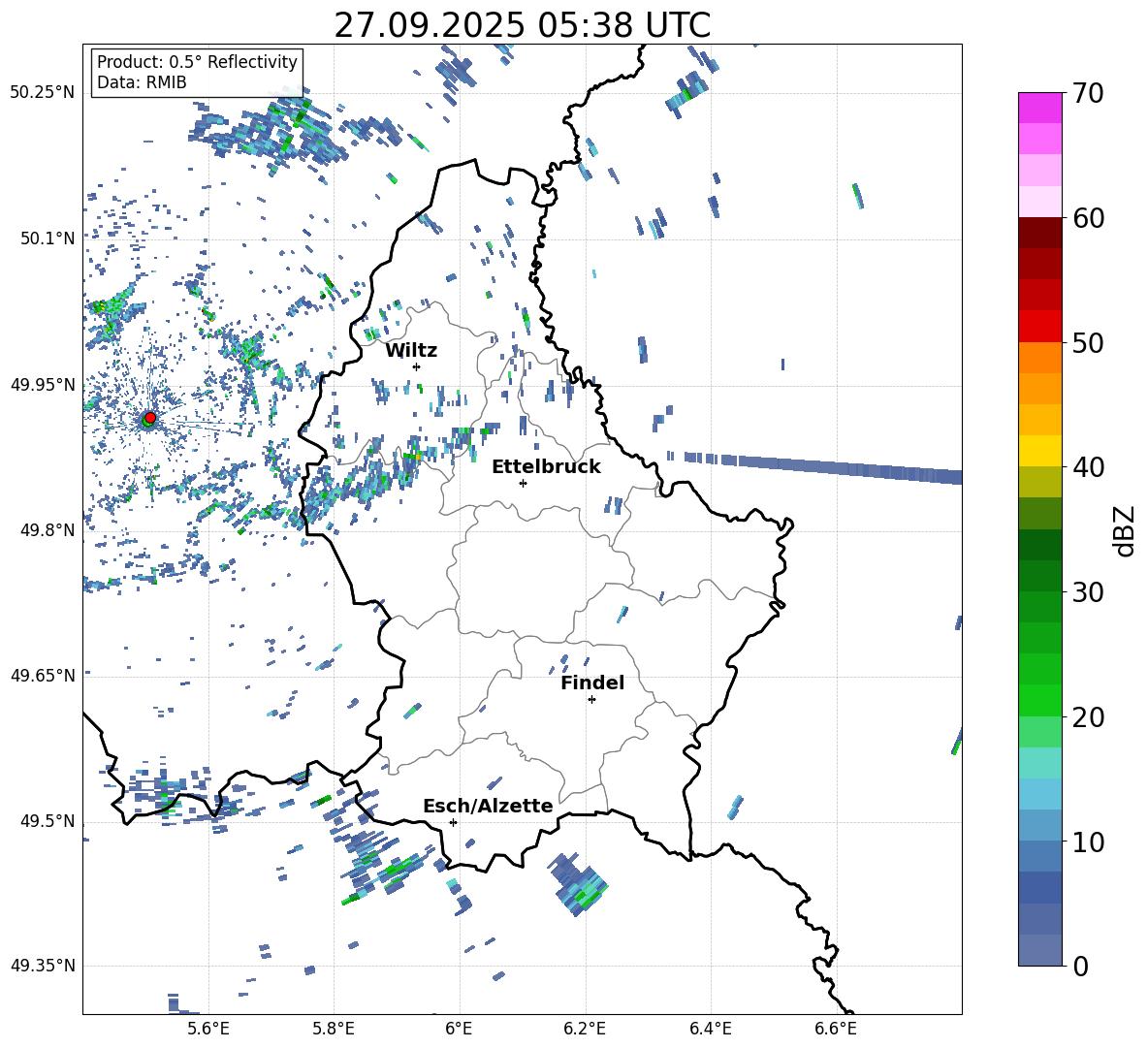Viewport: 1148px width, 1048px height.
Task: Click the 5.6°E longitude label
Action: 208,1029
